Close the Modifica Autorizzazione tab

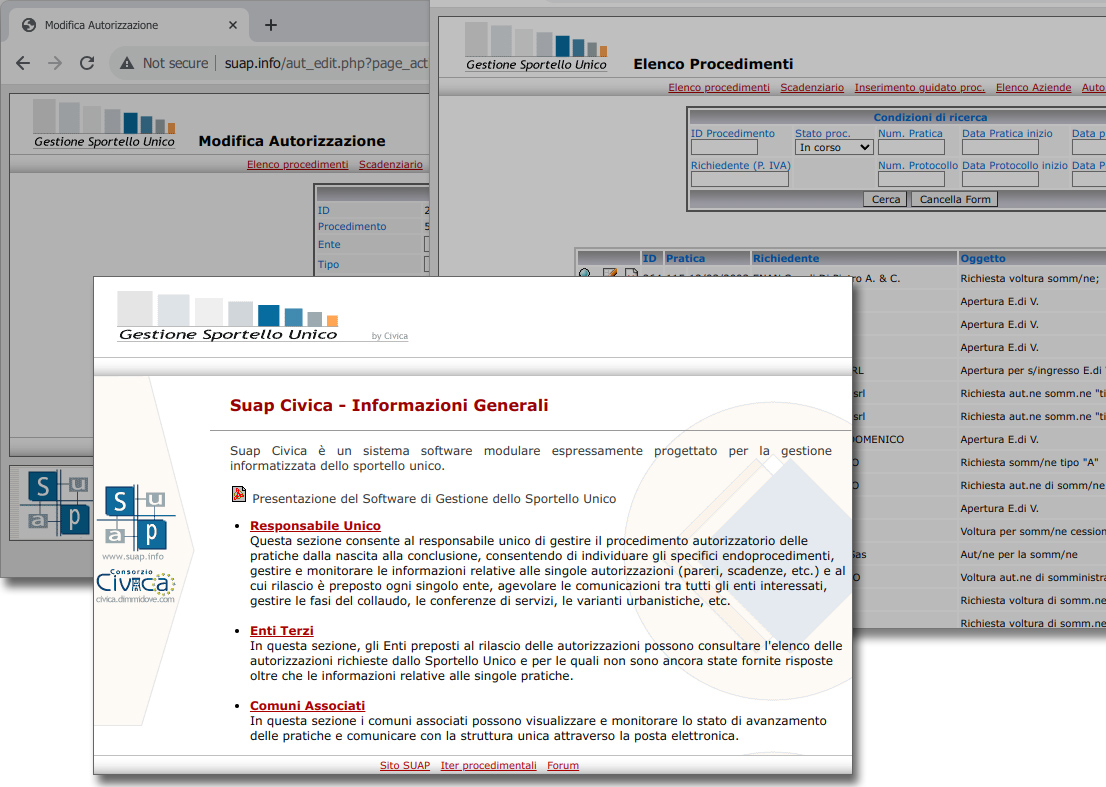[233, 25]
